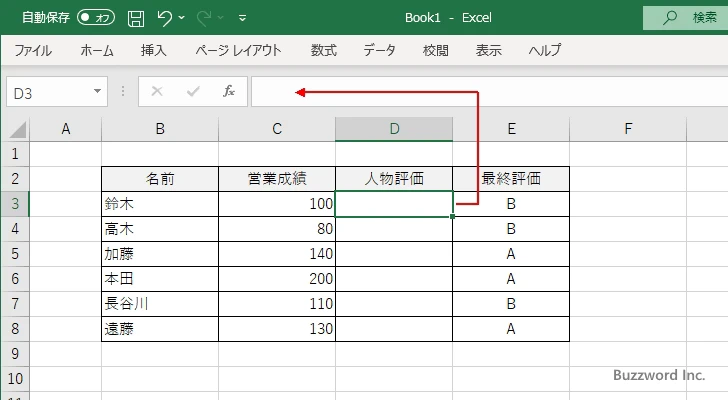The image size is (728, 400).
Task: Click the 最終評価 header cell
Action: 511,179
